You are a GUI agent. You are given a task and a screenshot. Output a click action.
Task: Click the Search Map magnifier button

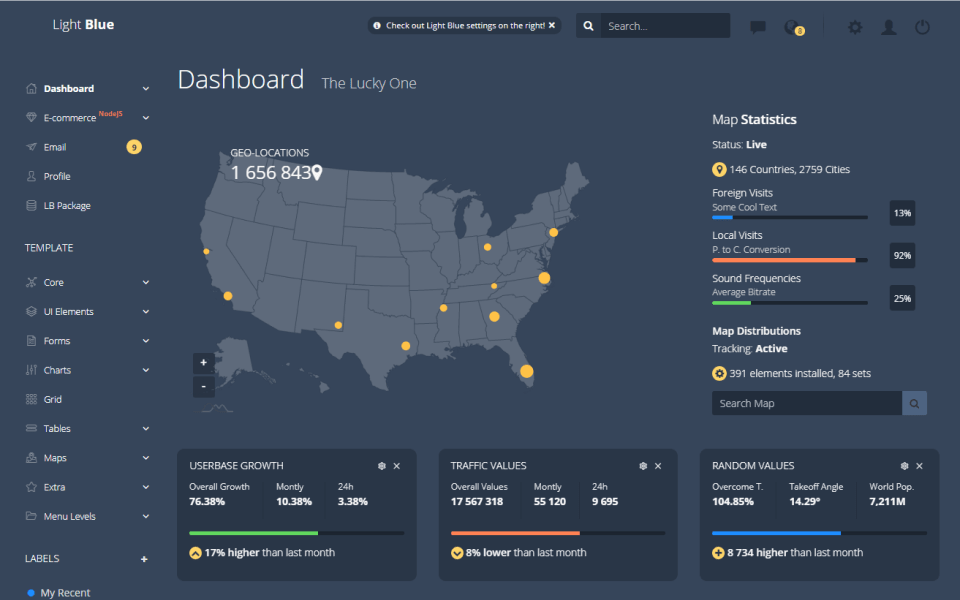(x=914, y=403)
